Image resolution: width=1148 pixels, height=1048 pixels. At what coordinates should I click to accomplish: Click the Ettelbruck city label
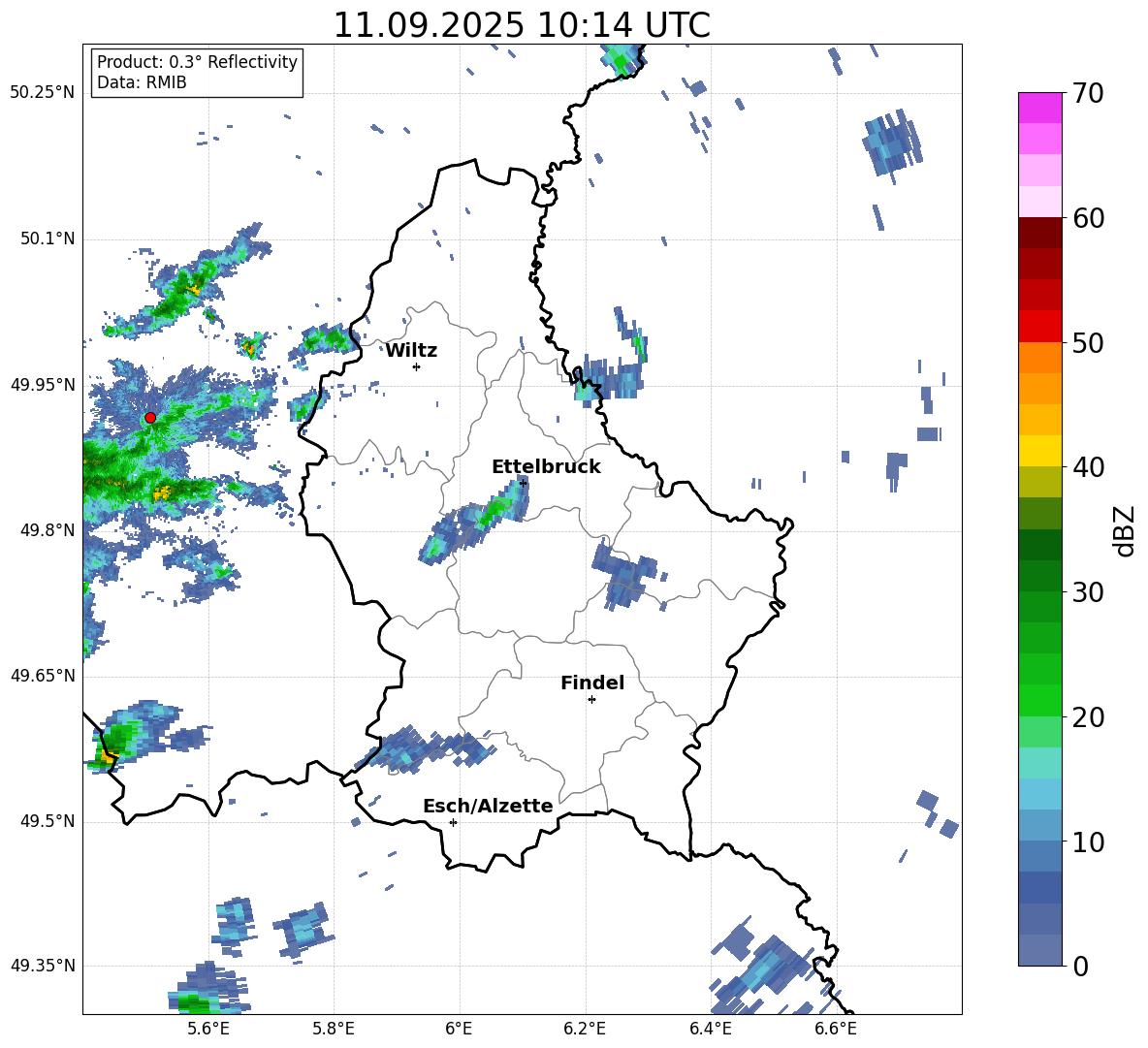(546, 467)
